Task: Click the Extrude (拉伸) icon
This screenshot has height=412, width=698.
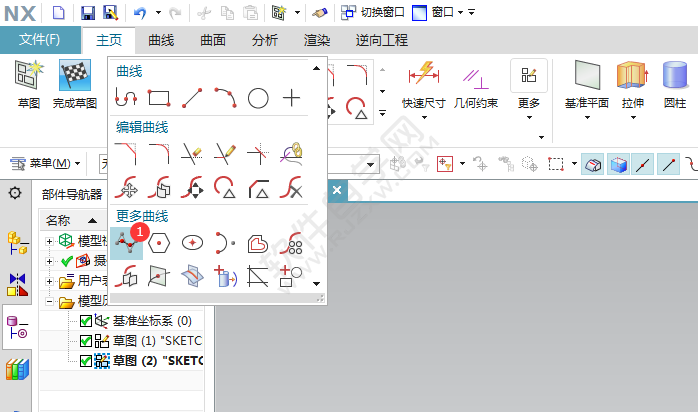Action: point(633,85)
